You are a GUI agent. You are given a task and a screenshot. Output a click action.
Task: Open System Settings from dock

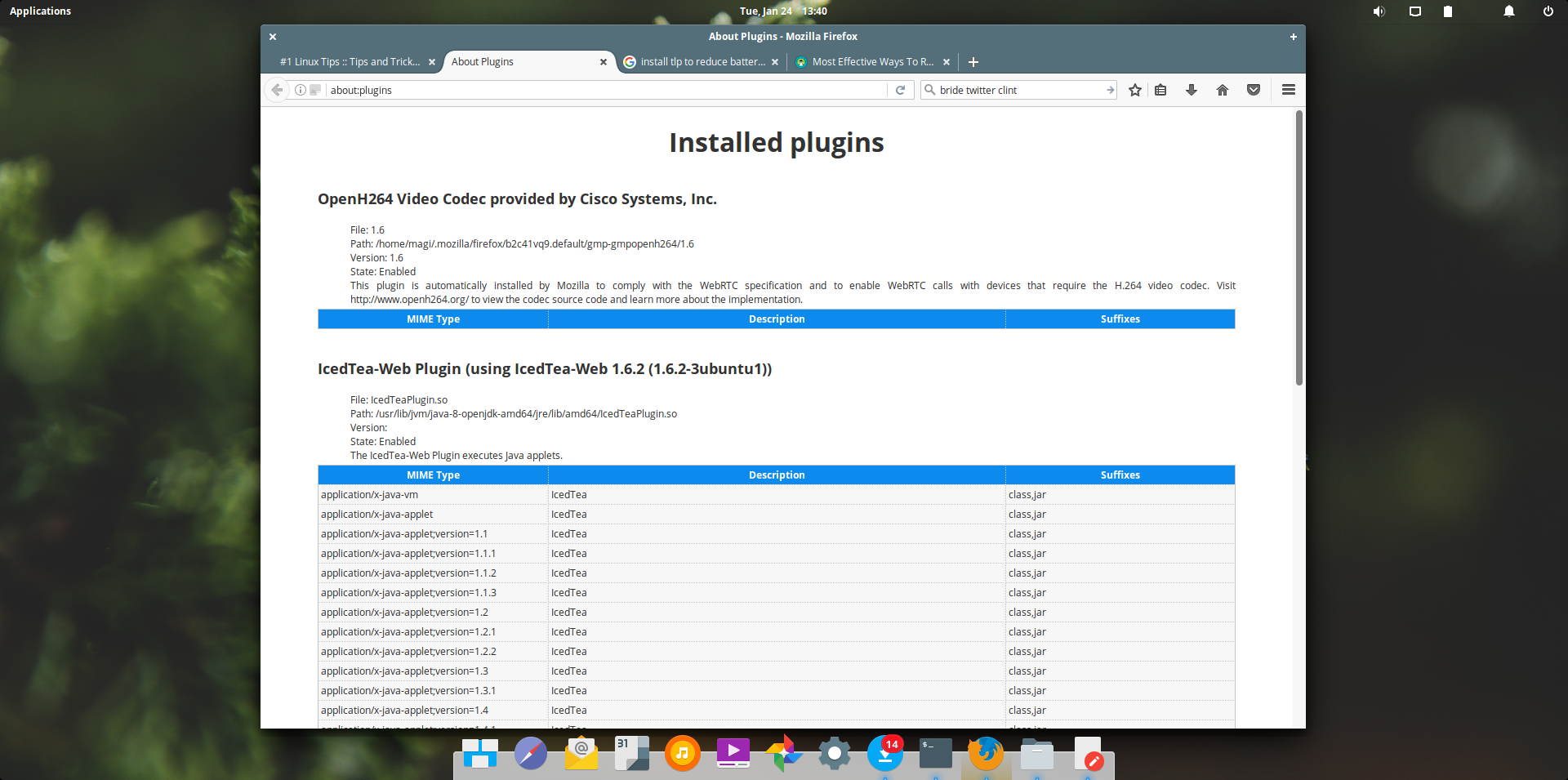(835, 753)
